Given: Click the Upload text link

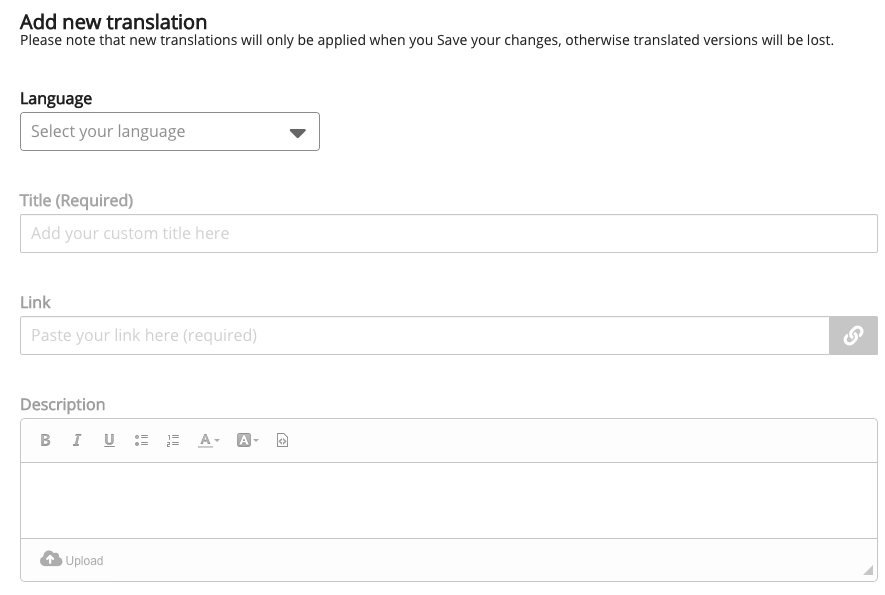Looking at the screenshot, I should 84,561.
